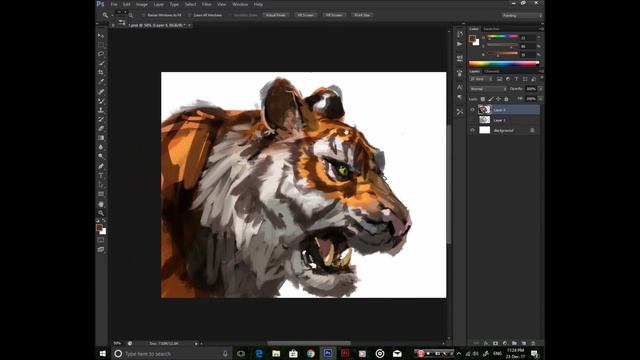Select the Lasso tool
640x360 pixels.
(x=101, y=54)
